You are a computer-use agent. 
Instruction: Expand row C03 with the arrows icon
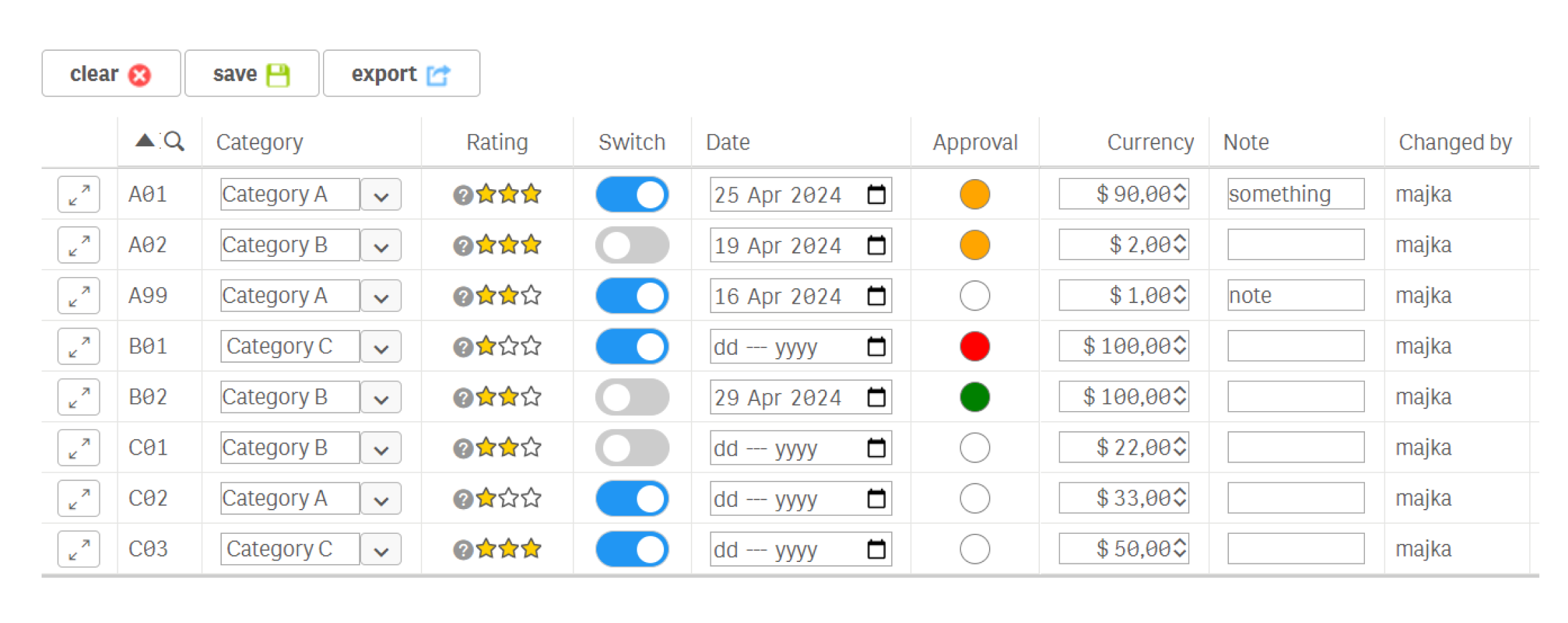tap(78, 549)
